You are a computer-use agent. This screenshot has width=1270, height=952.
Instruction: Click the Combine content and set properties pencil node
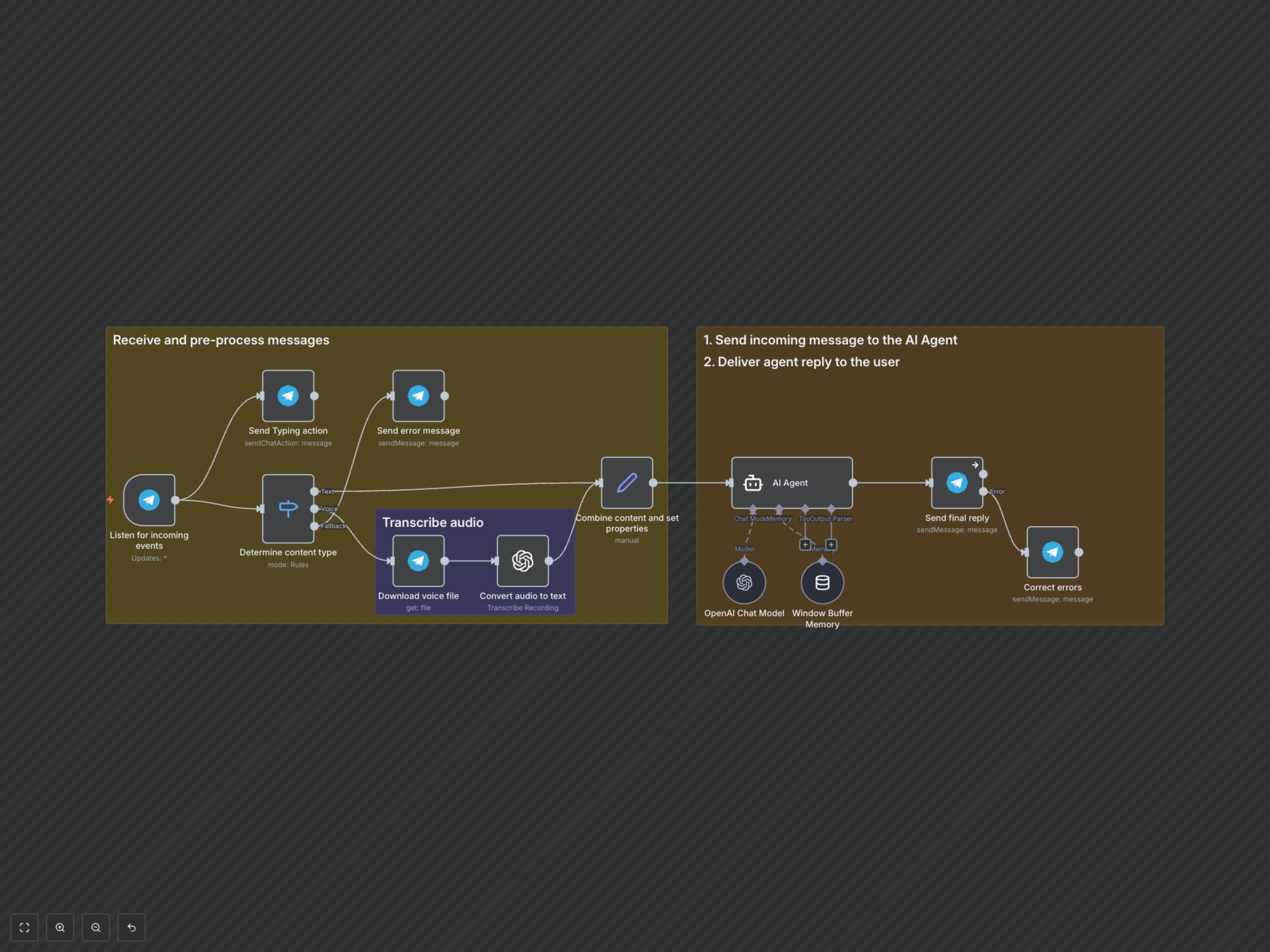tap(627, 483)
